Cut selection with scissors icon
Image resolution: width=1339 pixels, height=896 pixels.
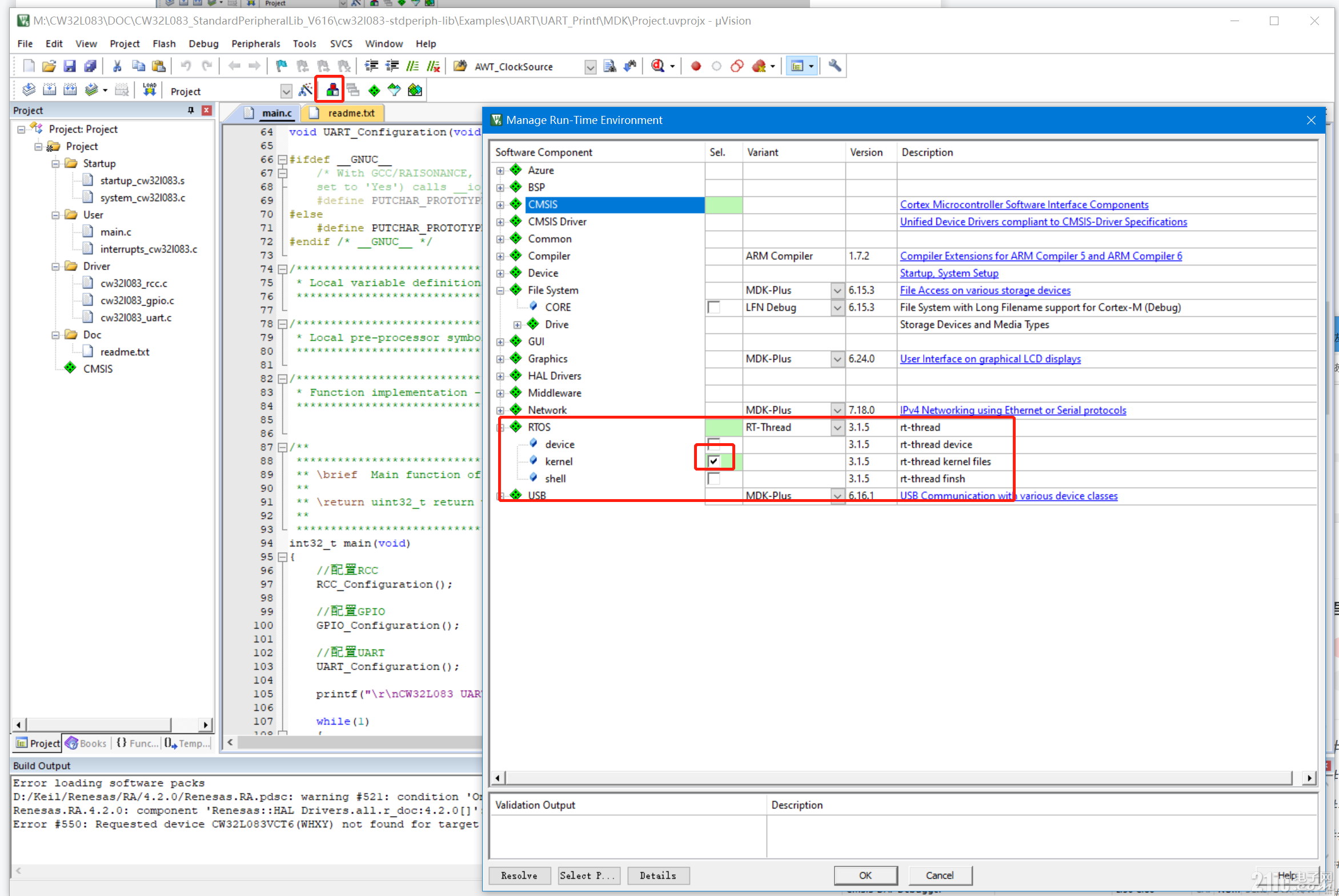click(118, 66)
